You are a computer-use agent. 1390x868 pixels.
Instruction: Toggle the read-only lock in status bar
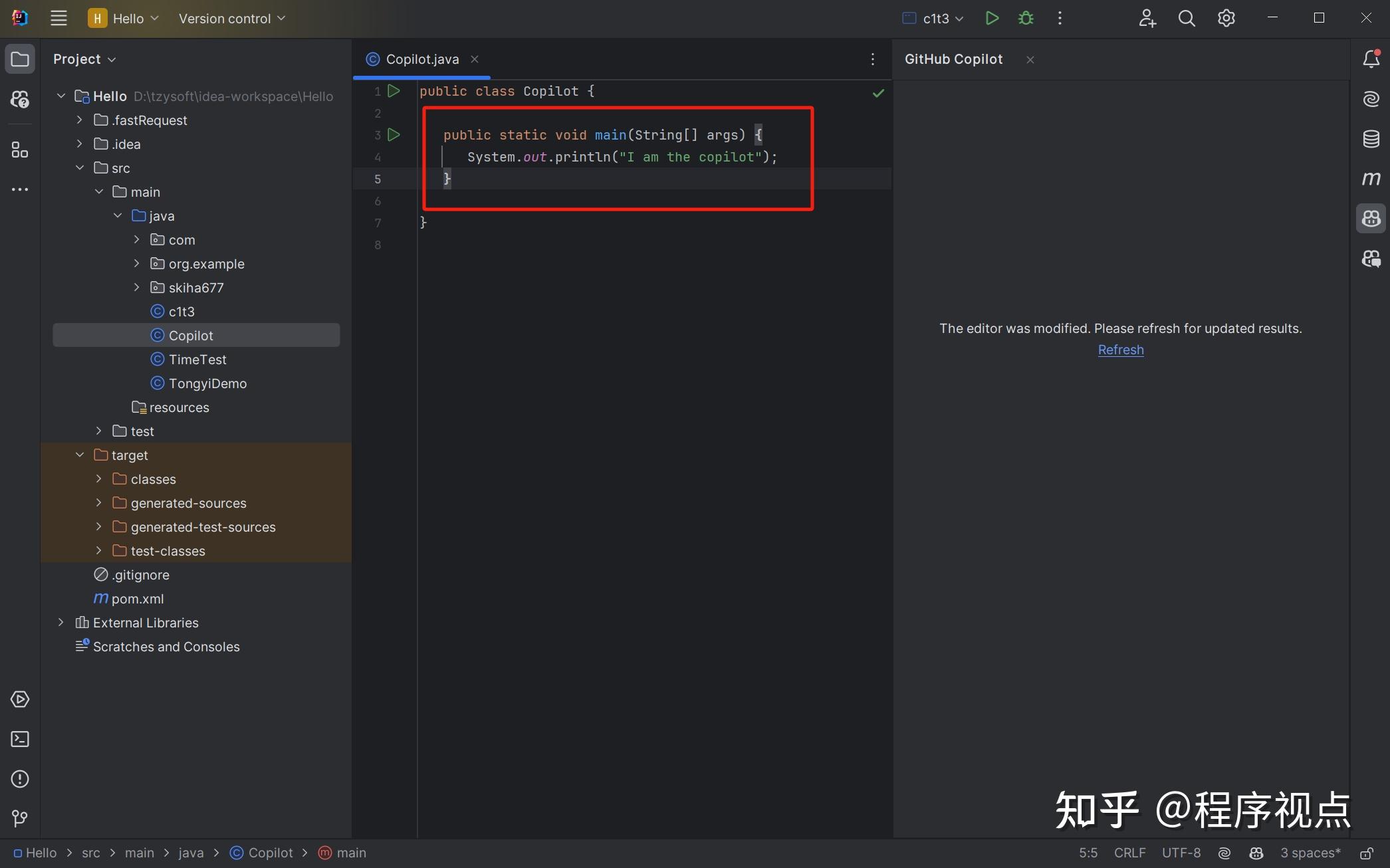point(1366,853)
